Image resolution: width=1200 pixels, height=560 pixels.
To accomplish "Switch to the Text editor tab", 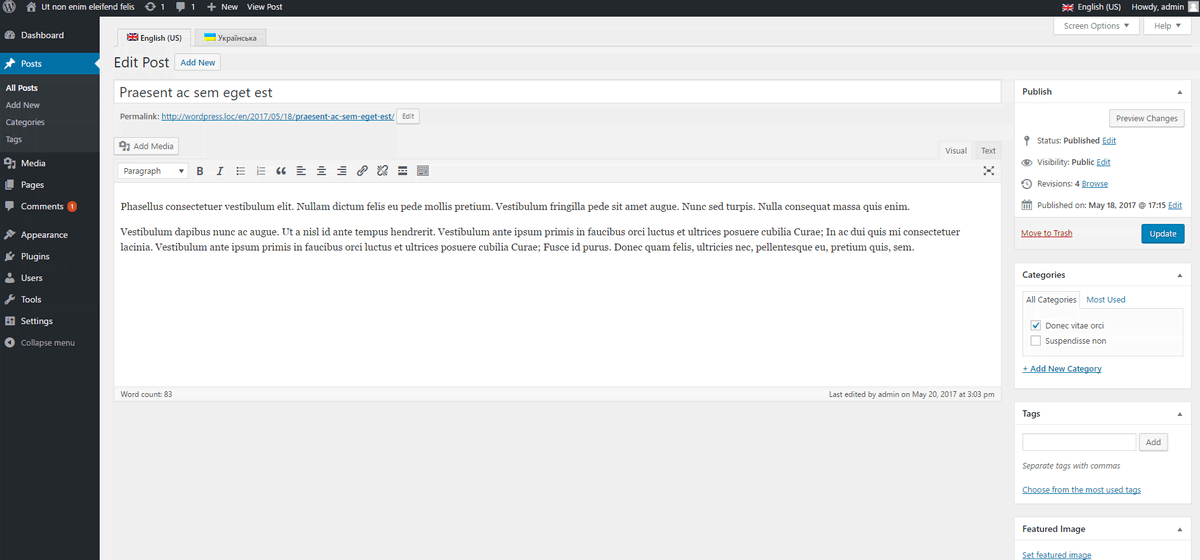I will point(988,150).
